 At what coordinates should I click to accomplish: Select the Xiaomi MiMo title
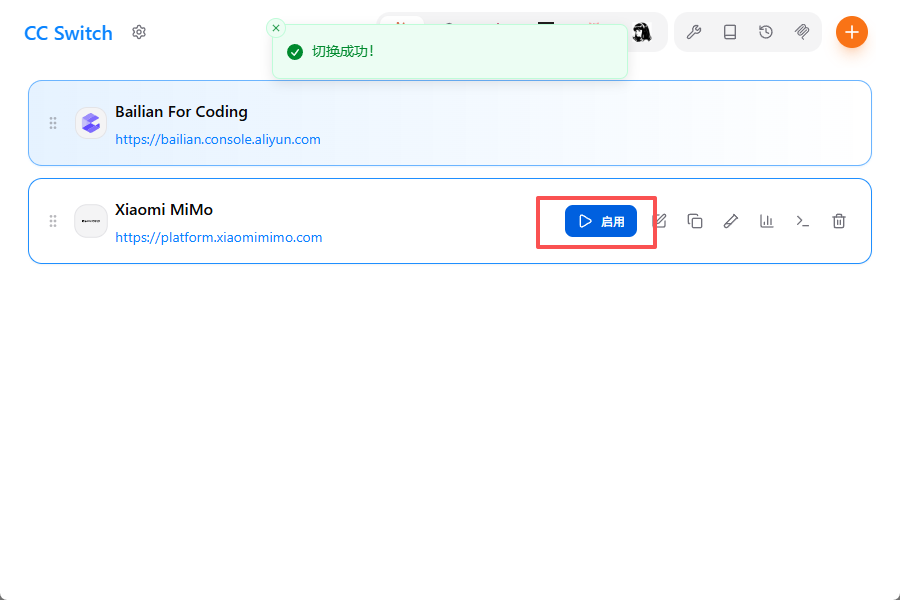[x=164, y=210]
